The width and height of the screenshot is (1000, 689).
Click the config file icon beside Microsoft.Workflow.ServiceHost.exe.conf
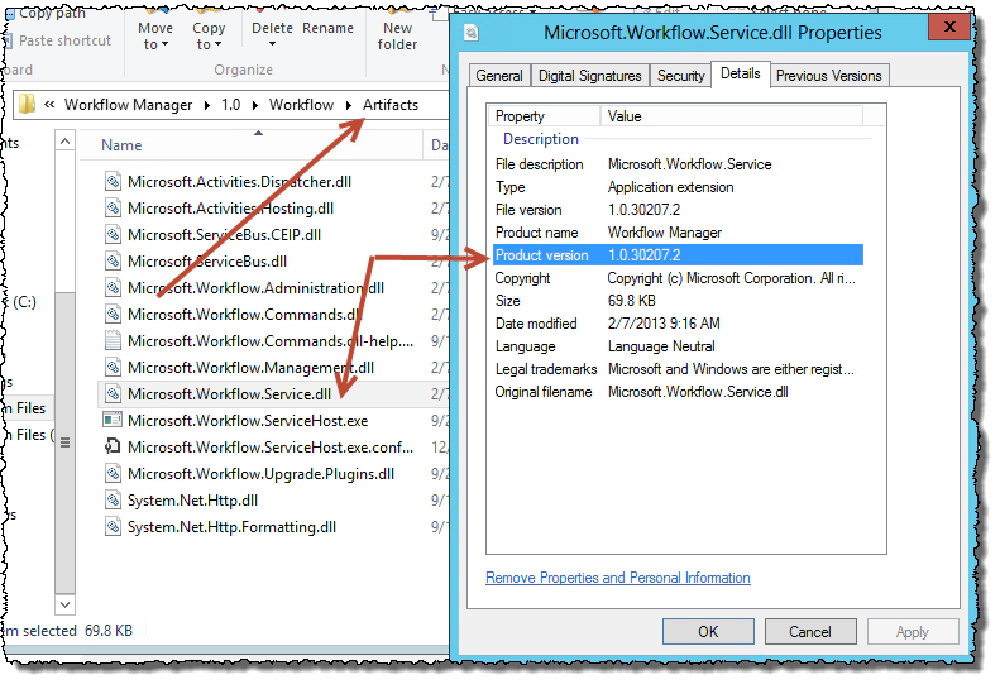click(x=113, y=448)
